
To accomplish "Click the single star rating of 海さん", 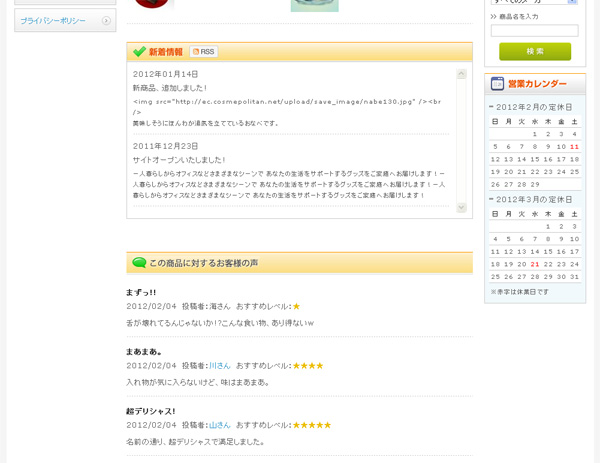I will tap(296, 306).
